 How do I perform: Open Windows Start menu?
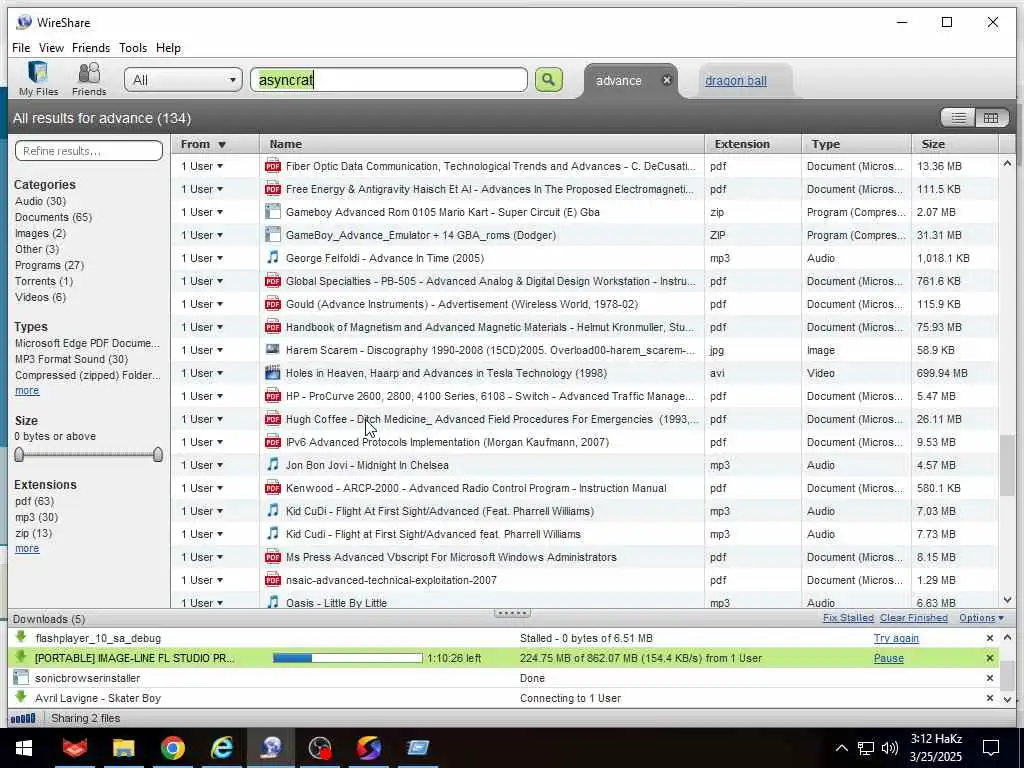click(x=24, y=748)
